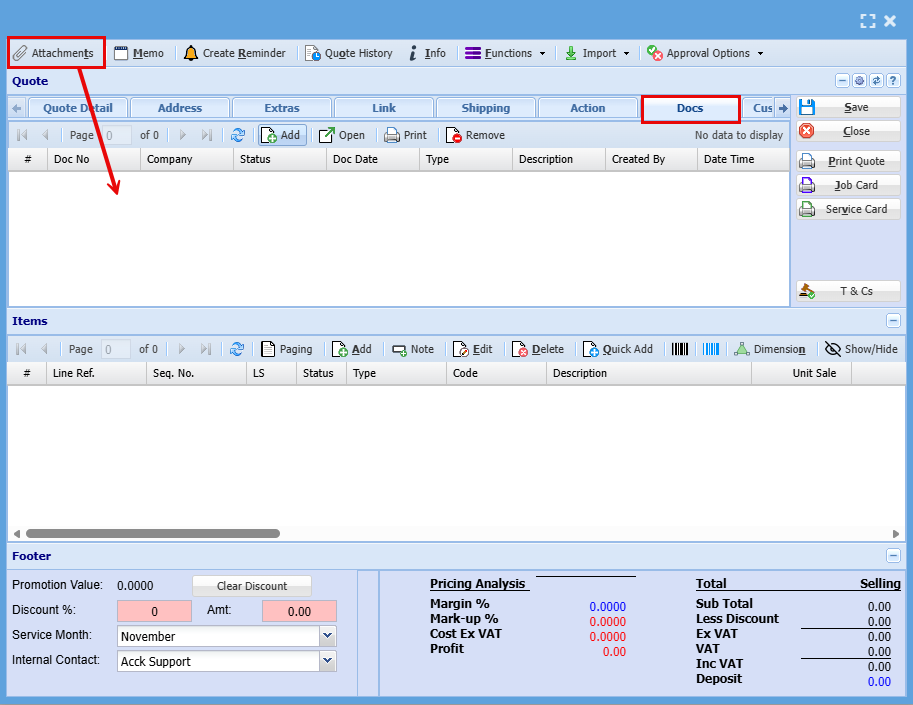This screenshot has height=705, width=913.
Task: Switch to the Quote Detail tab
Action: (78, 108)
